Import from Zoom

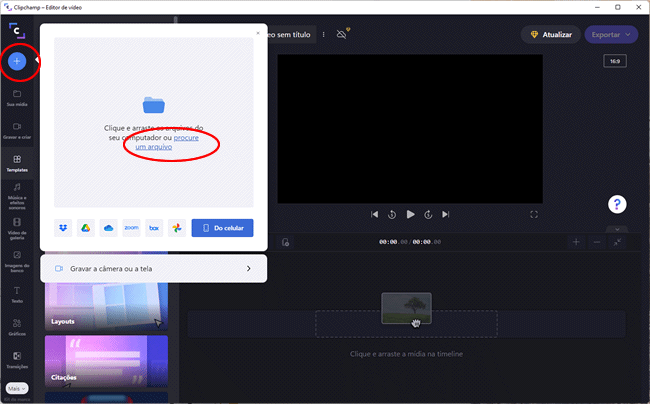click(x=131, y=228)
